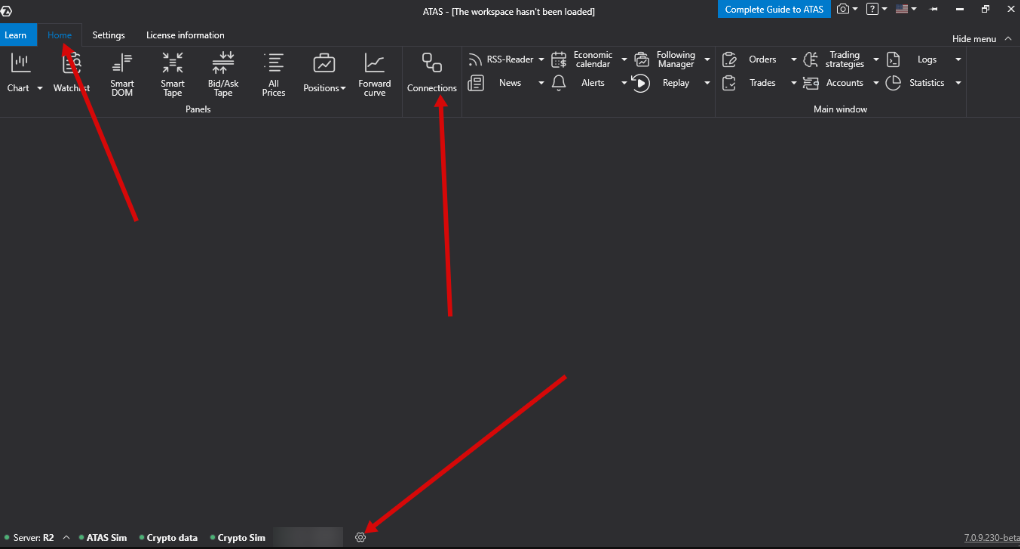Switch to the Home tab

click(59, 35)
